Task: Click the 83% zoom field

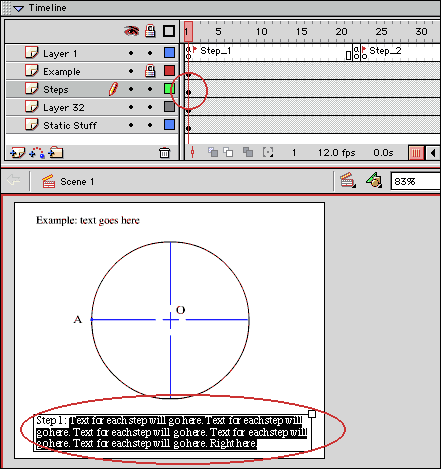Action: (415, 182)
